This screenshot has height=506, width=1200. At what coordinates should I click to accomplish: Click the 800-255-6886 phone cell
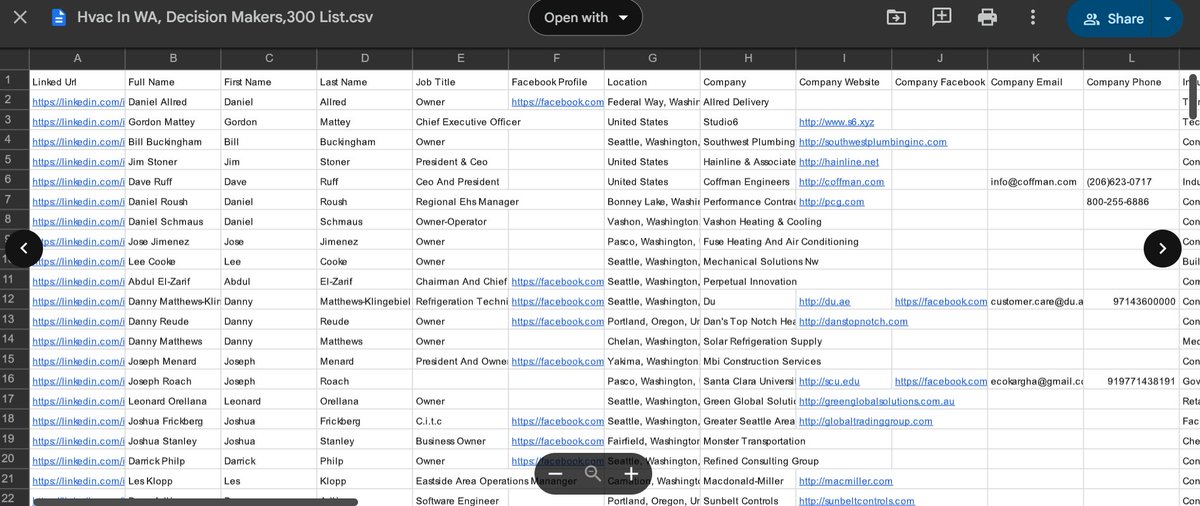pos(1131,202)
